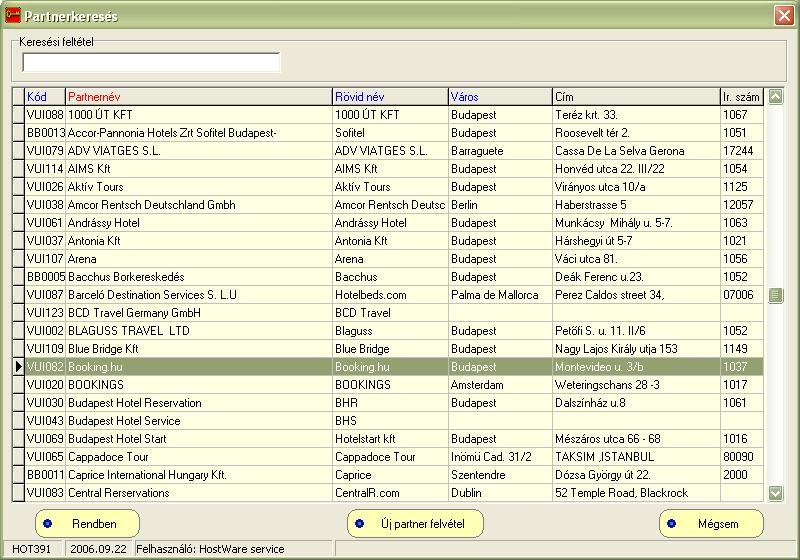Click the scrollbar thumb
Viewport: 800px width, 560px height.
775,295
